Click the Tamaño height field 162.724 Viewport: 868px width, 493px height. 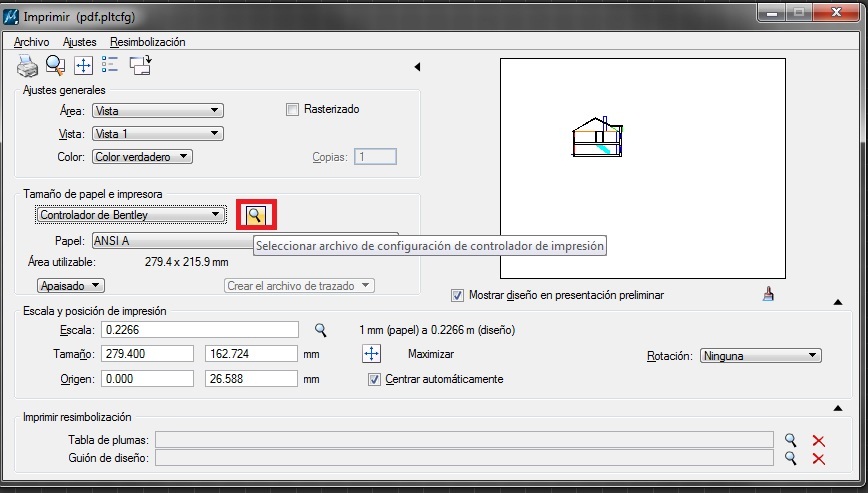(x=251, y=354)
